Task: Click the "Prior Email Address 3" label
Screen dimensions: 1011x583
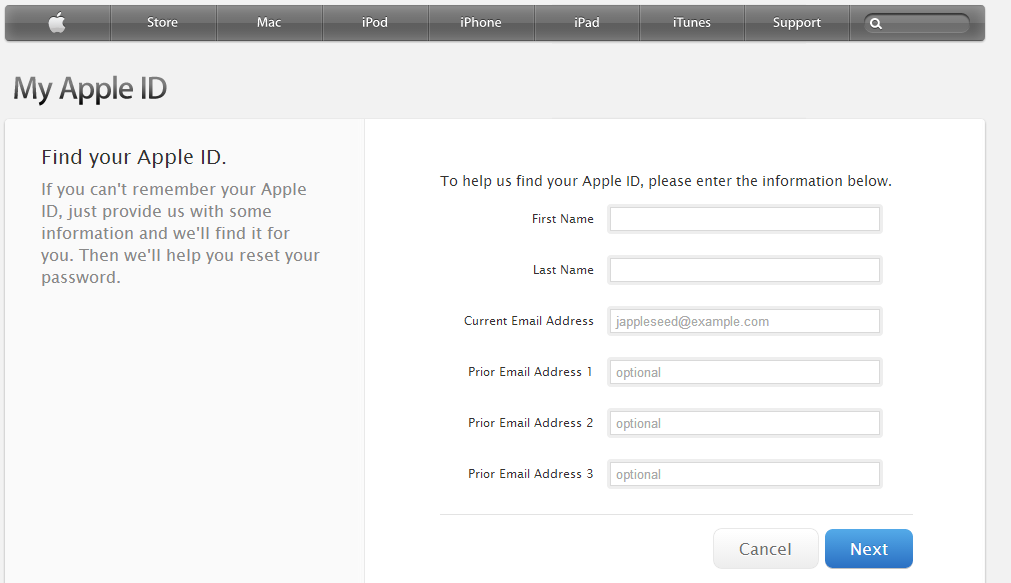Action: [x=530, y=474]
